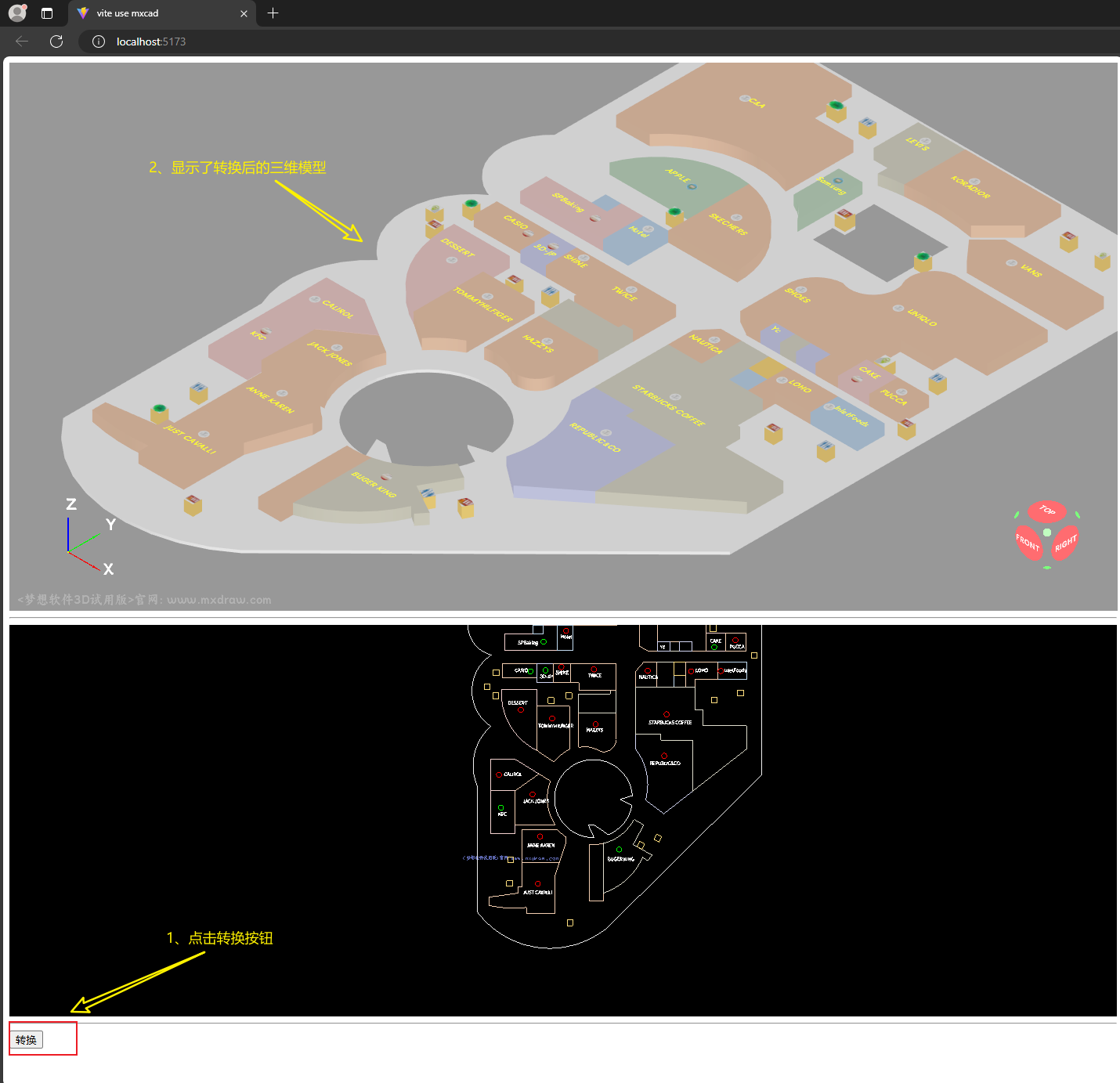Click the DESSERT label in 3D model
Viewport: 1120px width, 1083px height.
(x=457, y=248)
